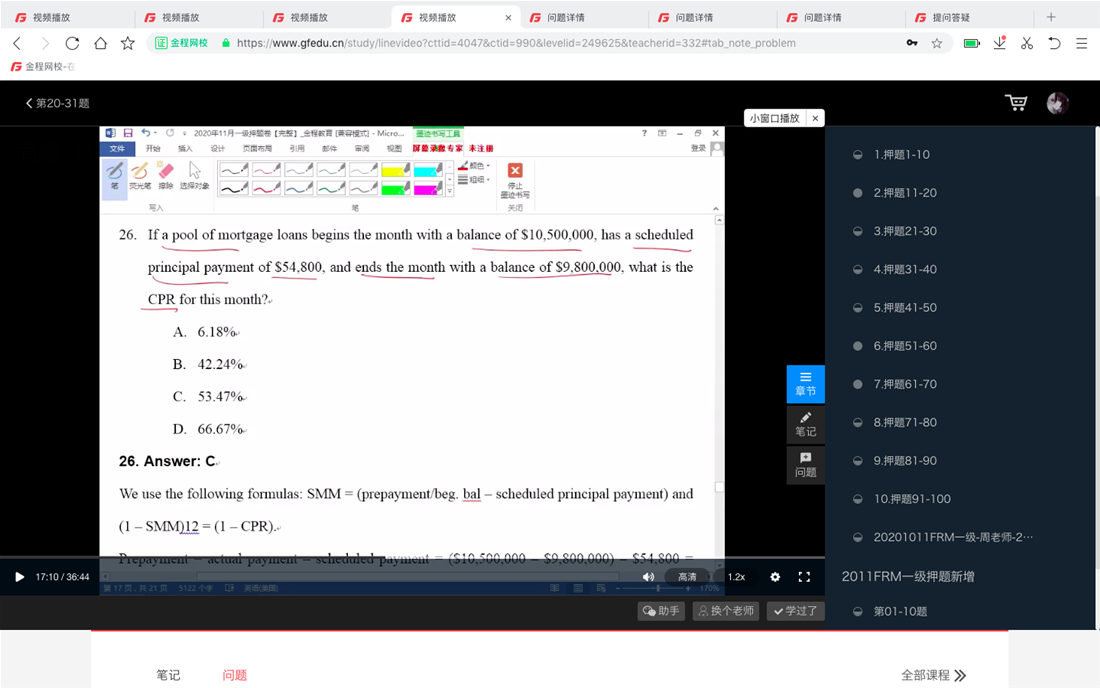The width and height of the screenshot is (1100, 688).
Task: Open 20201011FRM一级-周老师 lesson
Action: click(953, 537)
